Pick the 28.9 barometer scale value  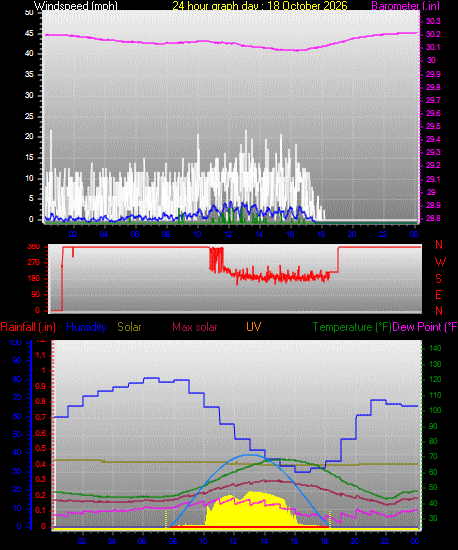tap(433, 205)
